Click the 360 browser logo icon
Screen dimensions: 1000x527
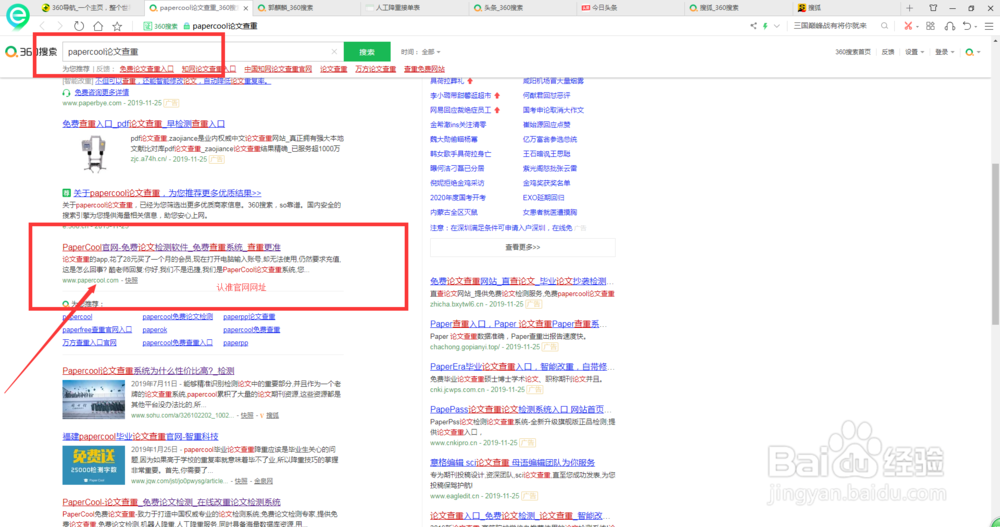click(x=17, y=15)
